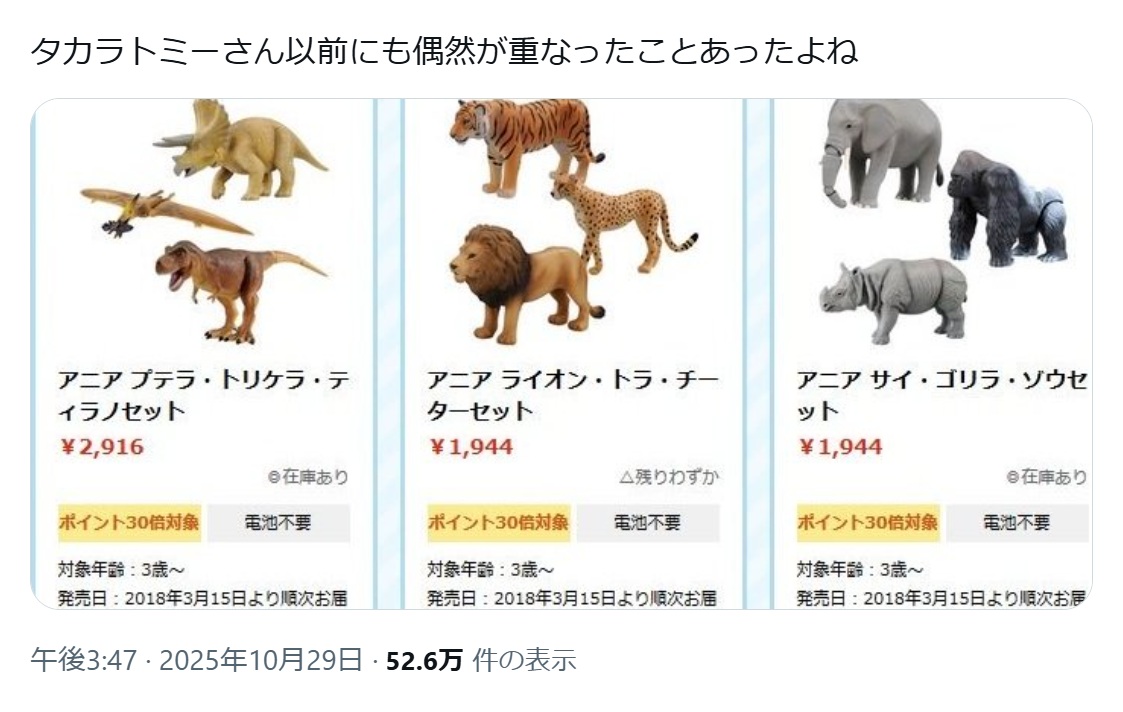Open アニア ライオン・トラ・チーターセット product title
This screenshot has height=712, width=1123.
pyautogui.click(x=572, y=395)
